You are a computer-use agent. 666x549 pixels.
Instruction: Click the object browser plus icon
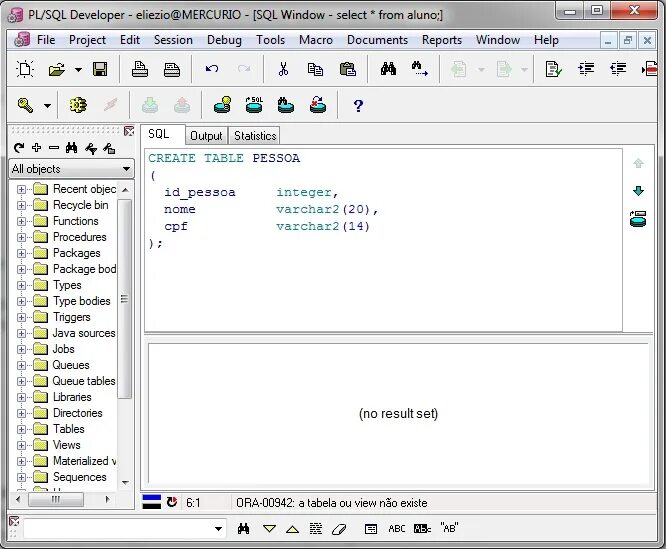pos(37,148)
